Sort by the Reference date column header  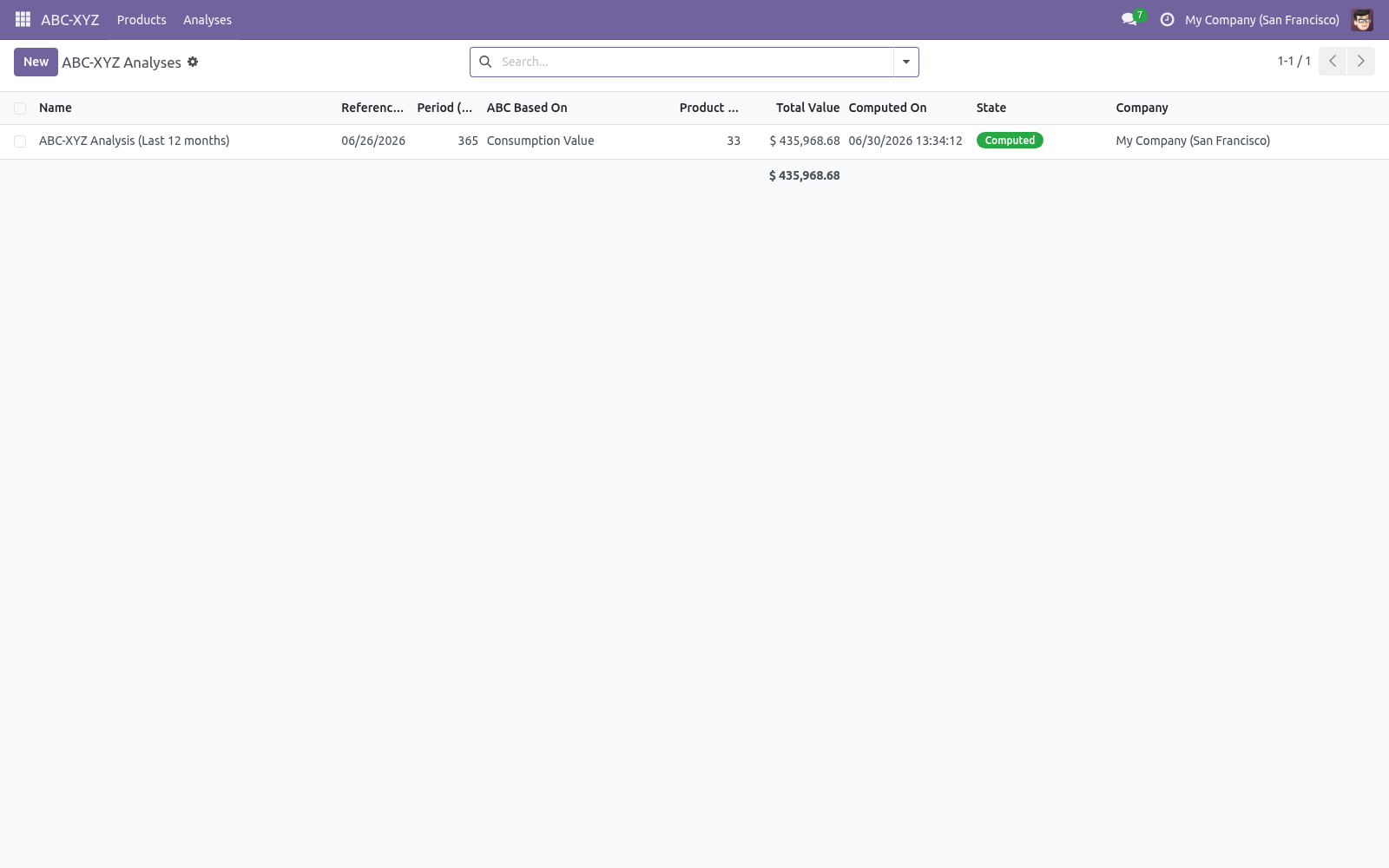tap(374, 108)
